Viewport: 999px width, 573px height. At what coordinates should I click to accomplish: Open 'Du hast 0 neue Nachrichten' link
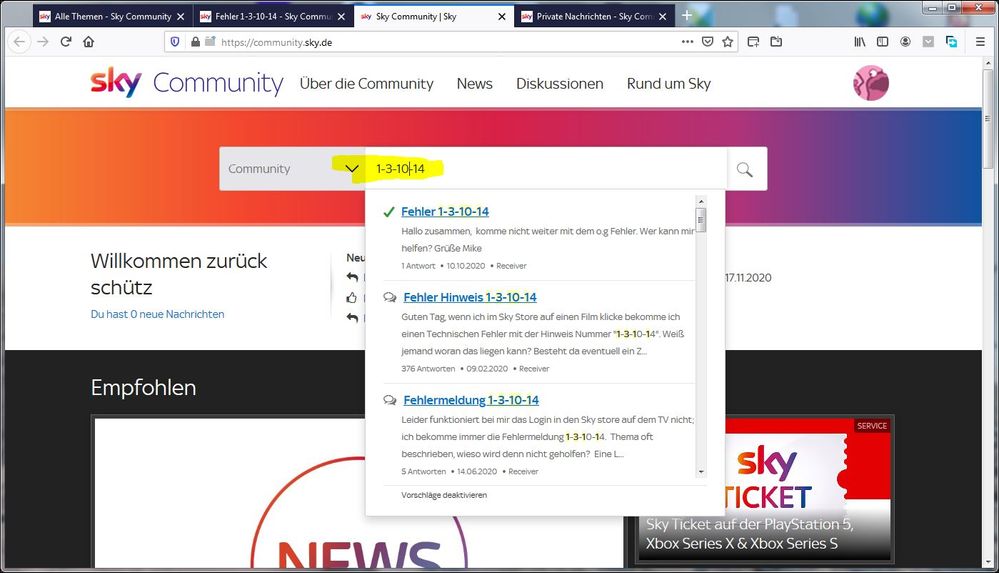click(157, 314)
